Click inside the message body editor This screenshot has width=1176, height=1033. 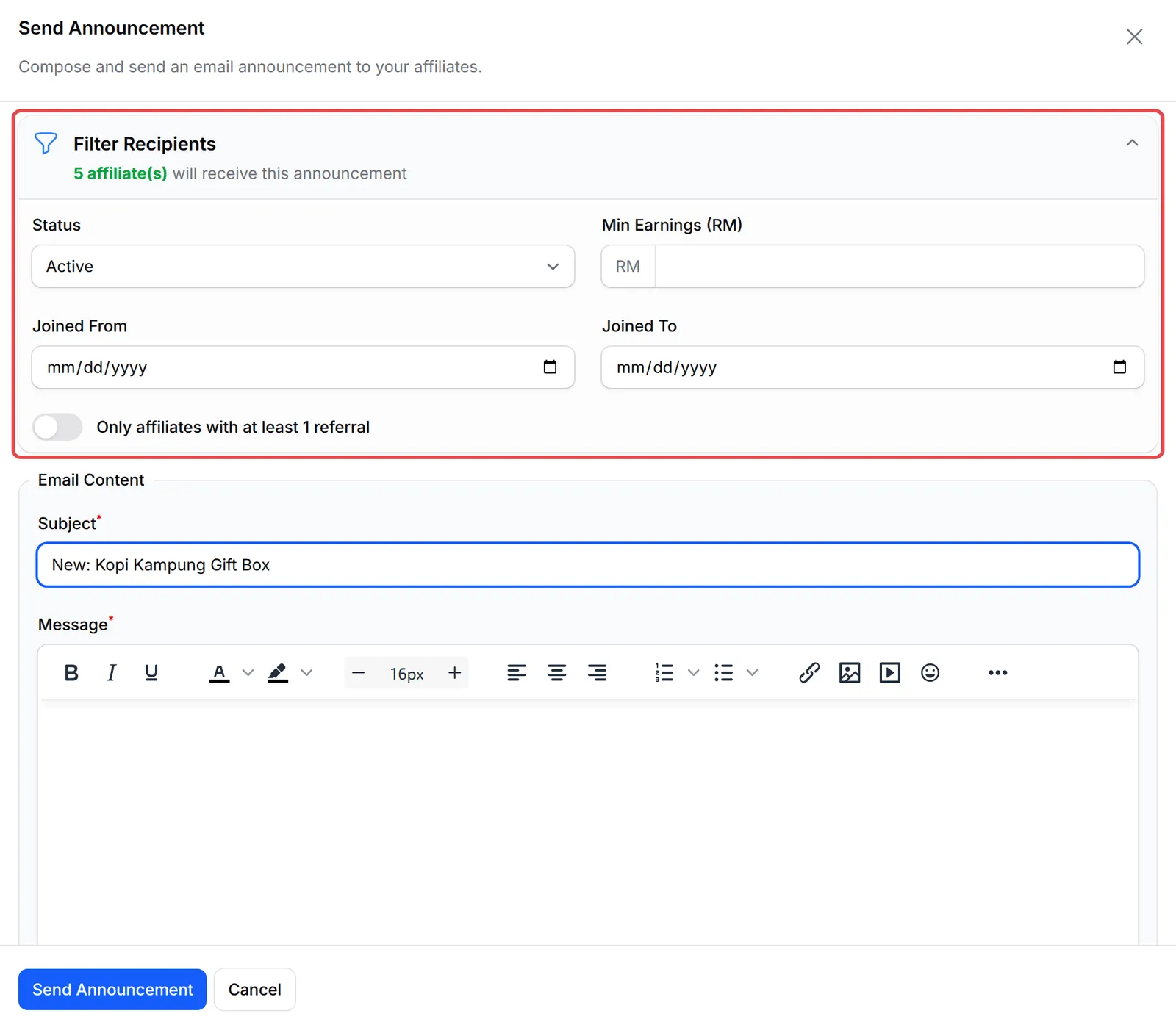[588, 821]
